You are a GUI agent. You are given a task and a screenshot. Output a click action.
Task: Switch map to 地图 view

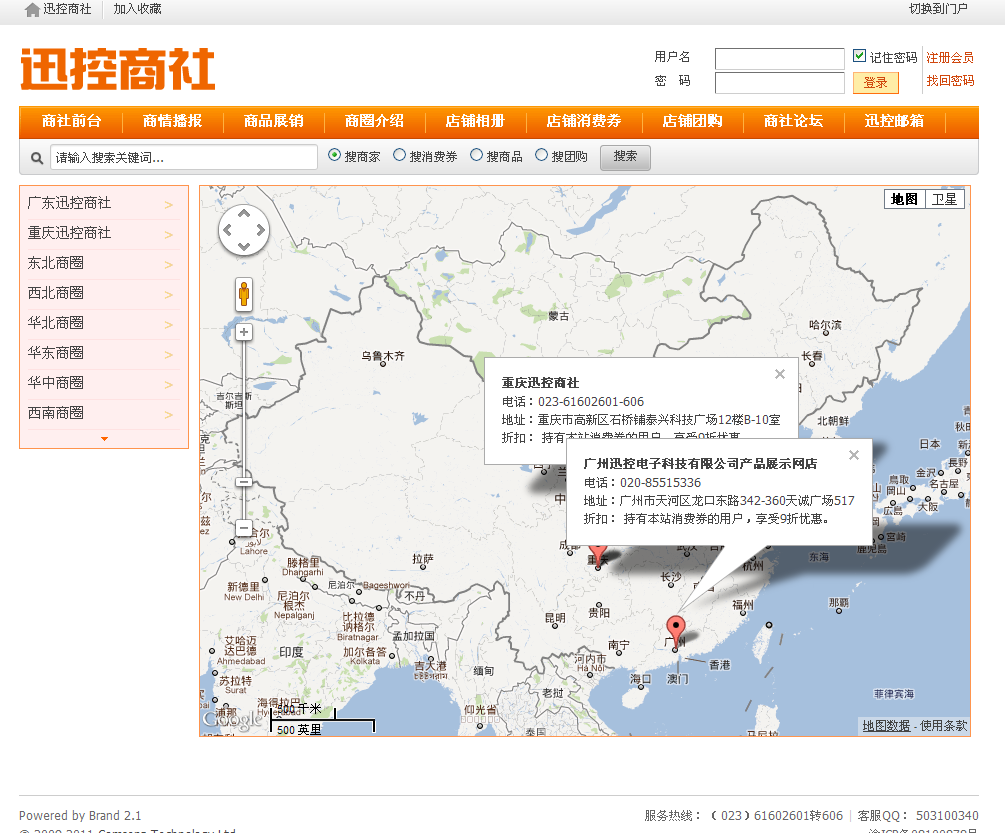904,199
